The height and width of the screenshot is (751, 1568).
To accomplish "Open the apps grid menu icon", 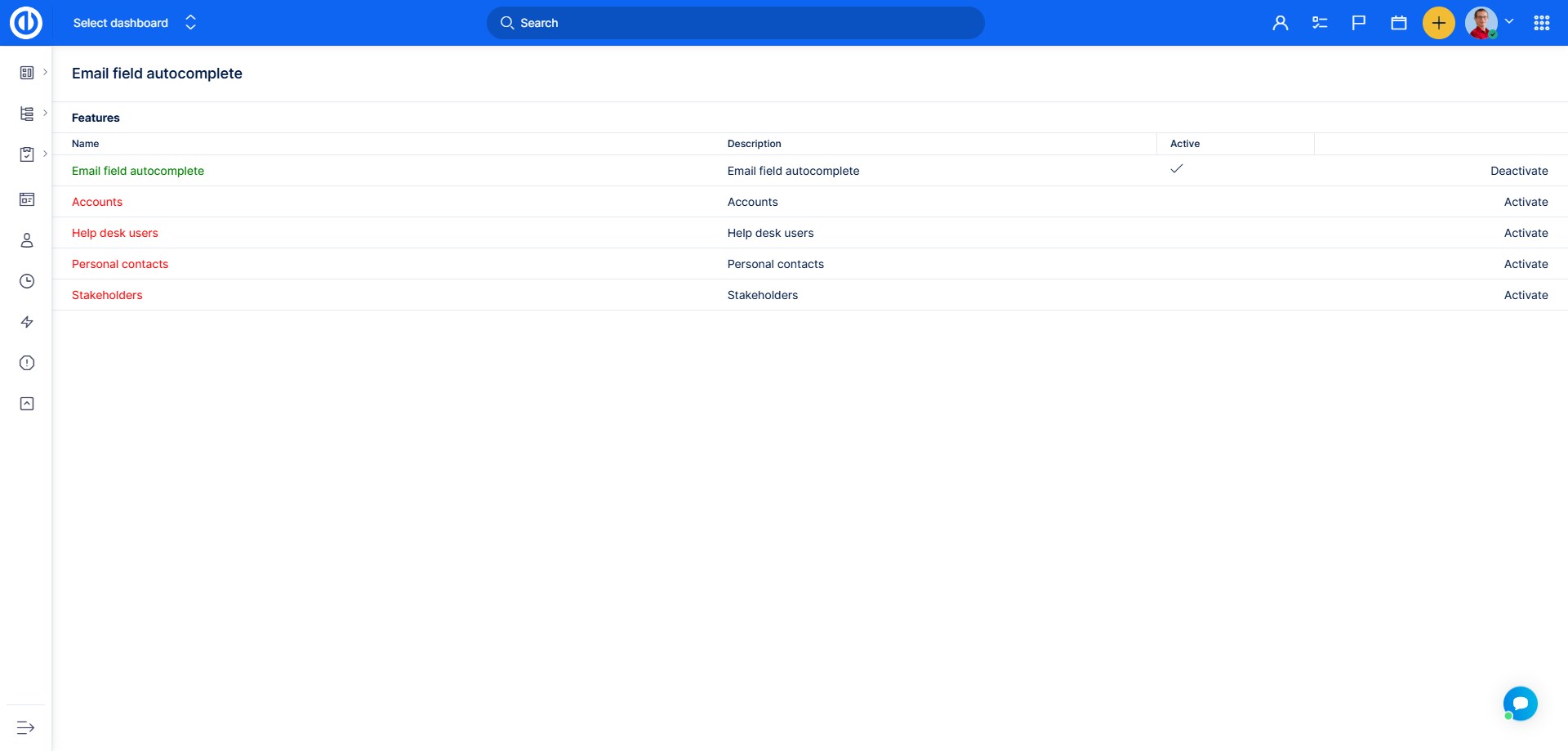I will coord(1542,23).
